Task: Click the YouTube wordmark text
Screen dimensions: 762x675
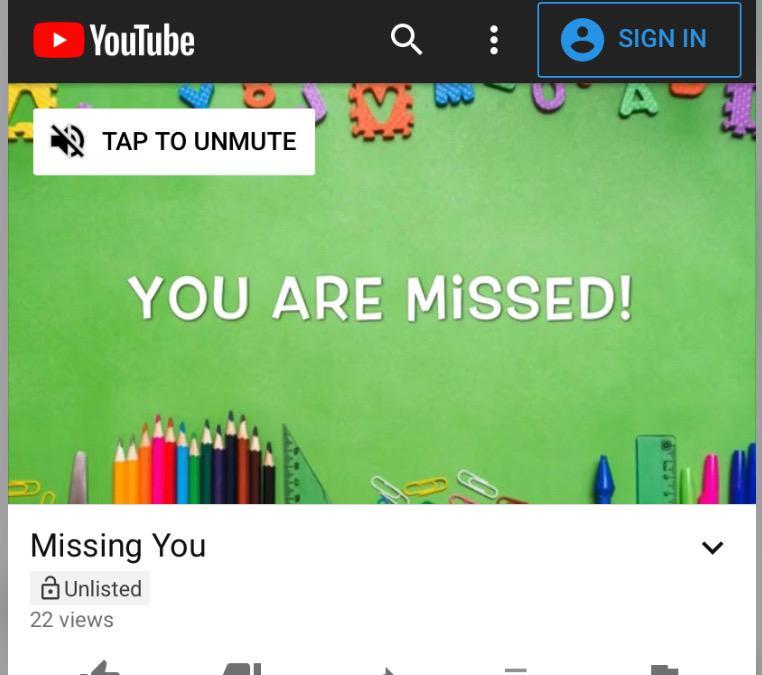Action: click(x=142, y=40)
